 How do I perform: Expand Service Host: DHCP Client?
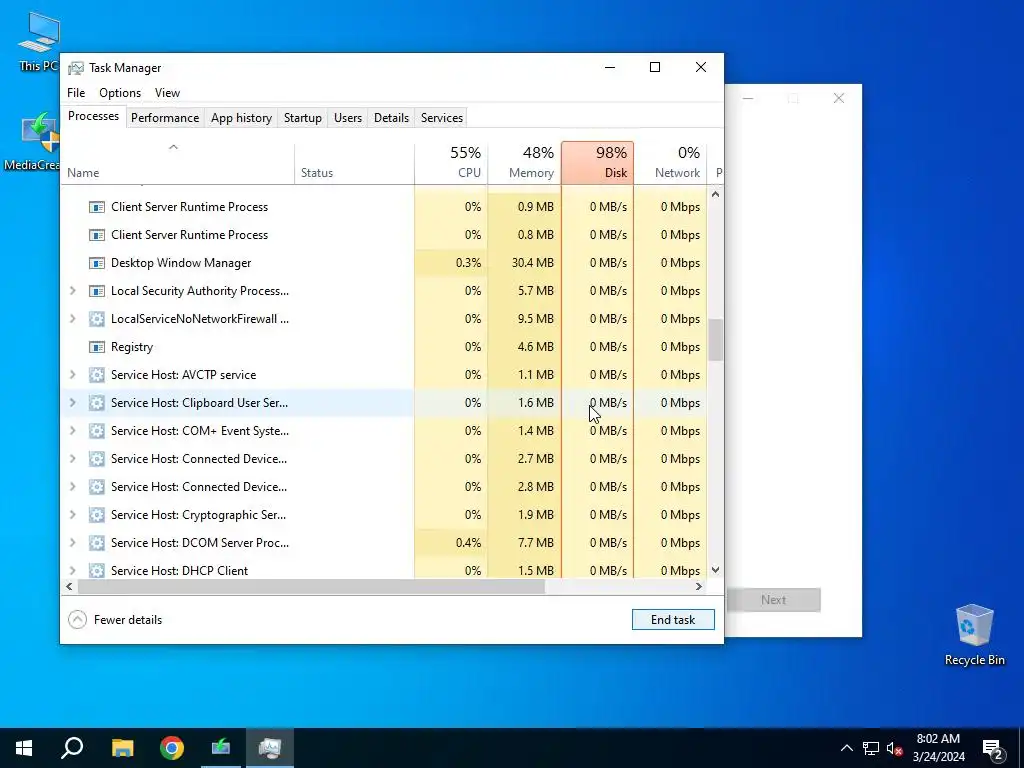[x=72, y=571]
